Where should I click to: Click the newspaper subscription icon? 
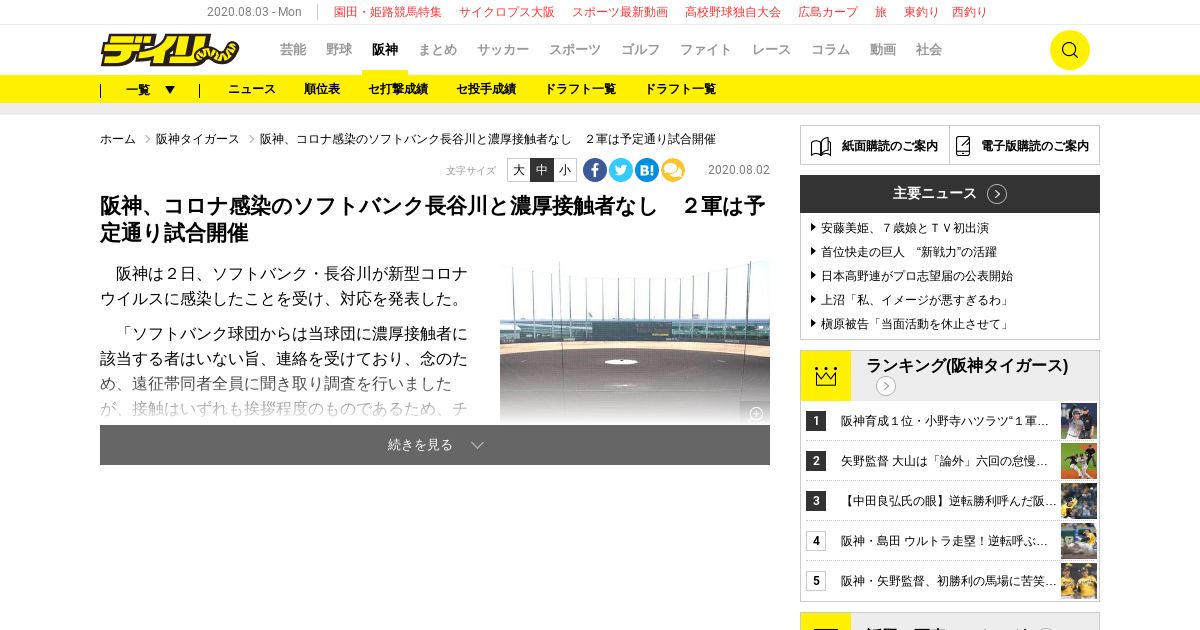point(821,146)
